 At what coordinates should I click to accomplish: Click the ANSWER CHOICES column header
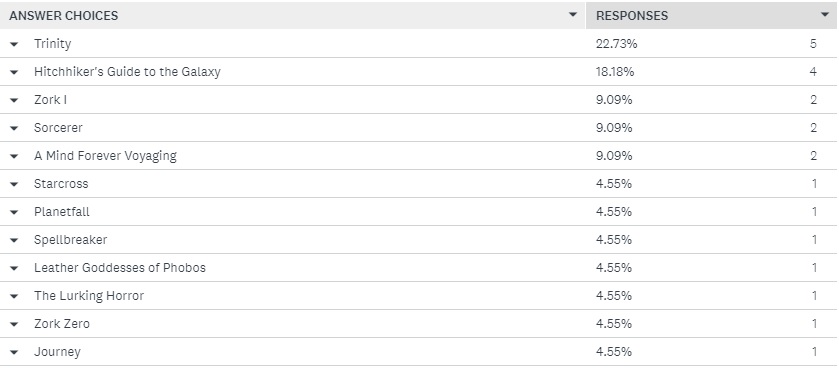(x=64, y=16)
